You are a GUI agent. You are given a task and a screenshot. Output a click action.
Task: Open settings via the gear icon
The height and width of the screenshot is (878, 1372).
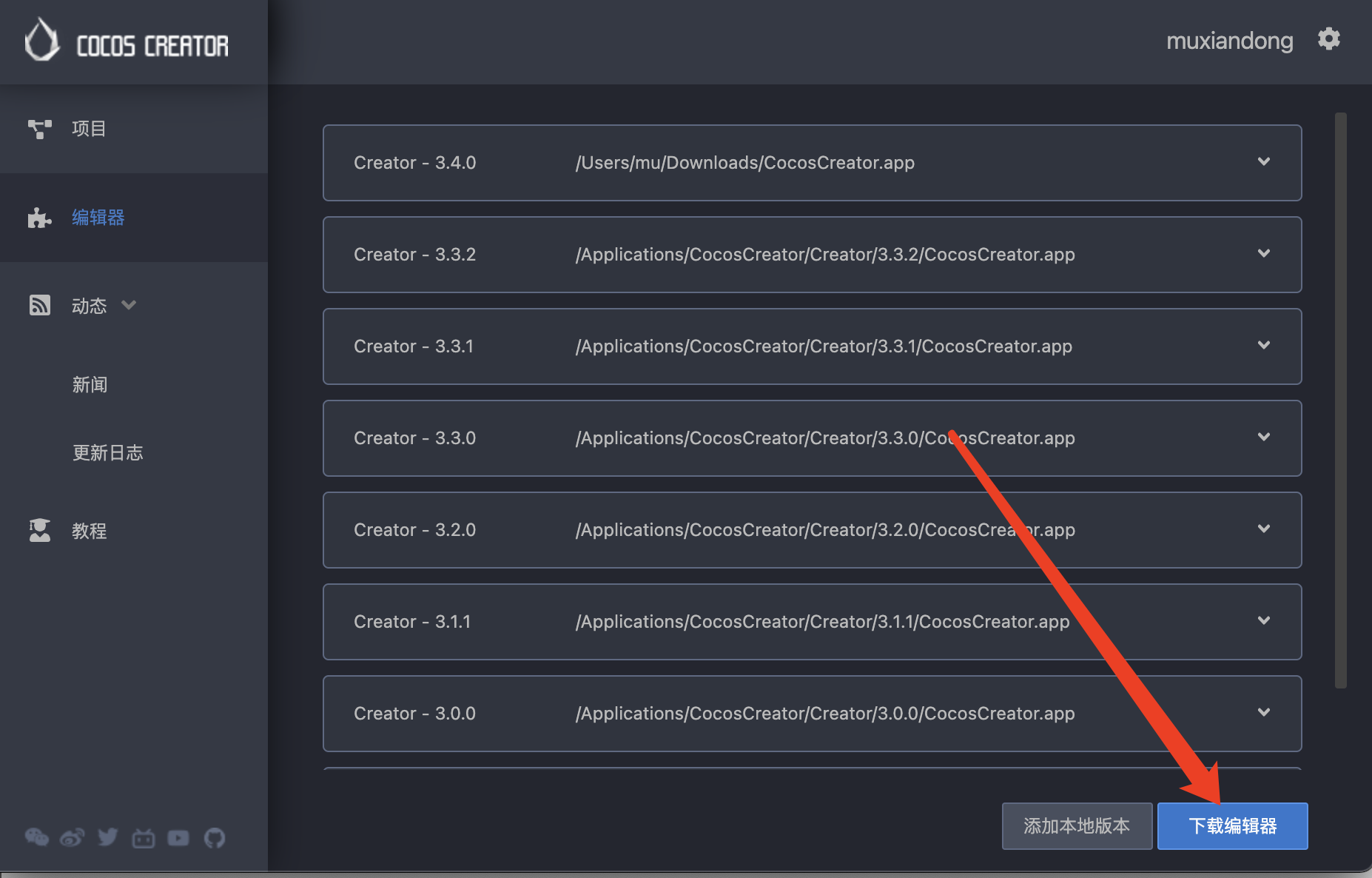tap(1329, 38)
